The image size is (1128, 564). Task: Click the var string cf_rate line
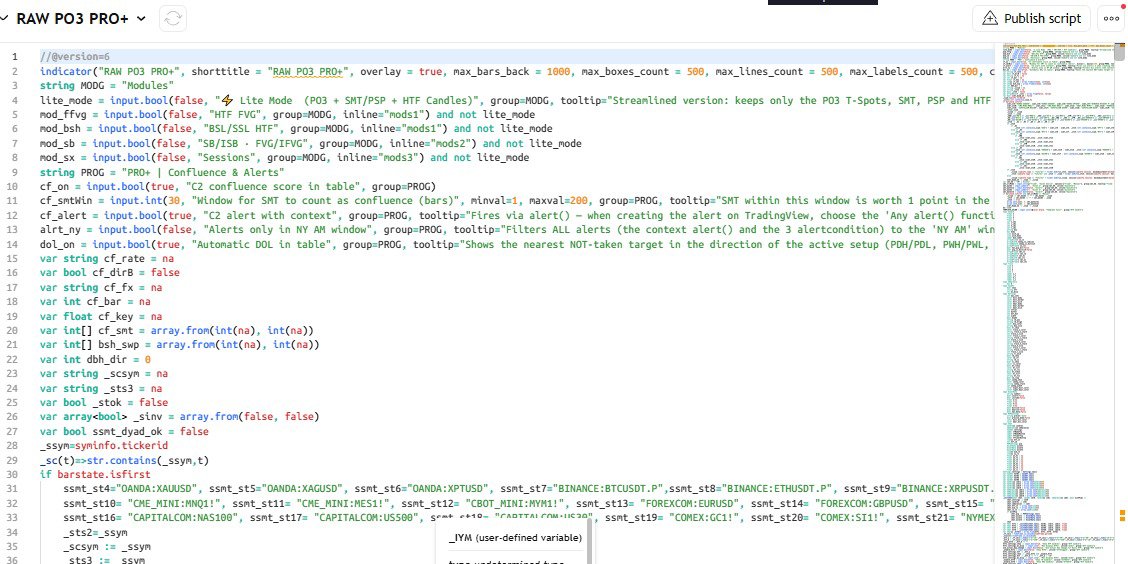pos(107,258)
